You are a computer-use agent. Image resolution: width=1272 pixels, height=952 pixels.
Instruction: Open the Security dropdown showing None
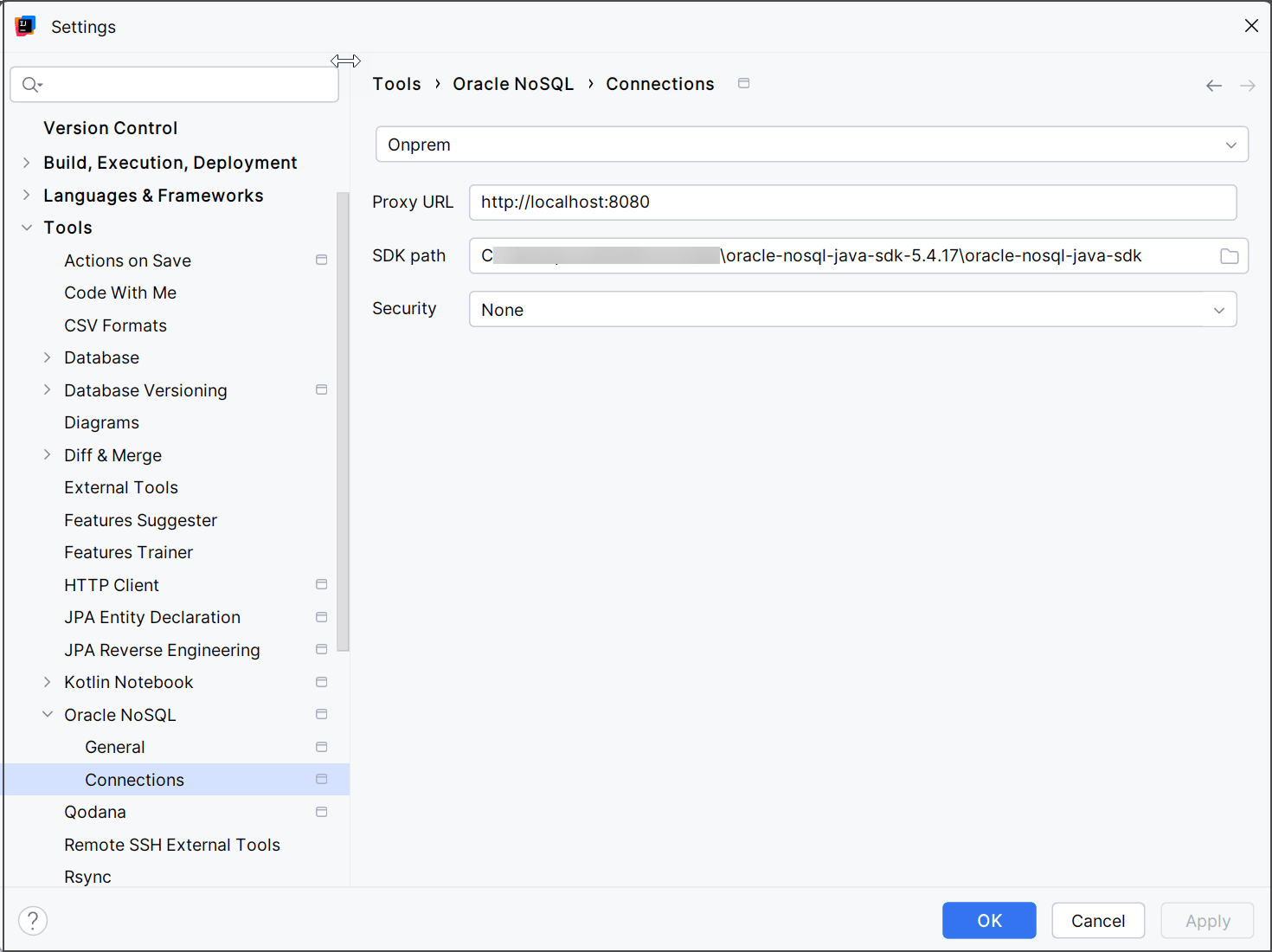click(1218, 309)
